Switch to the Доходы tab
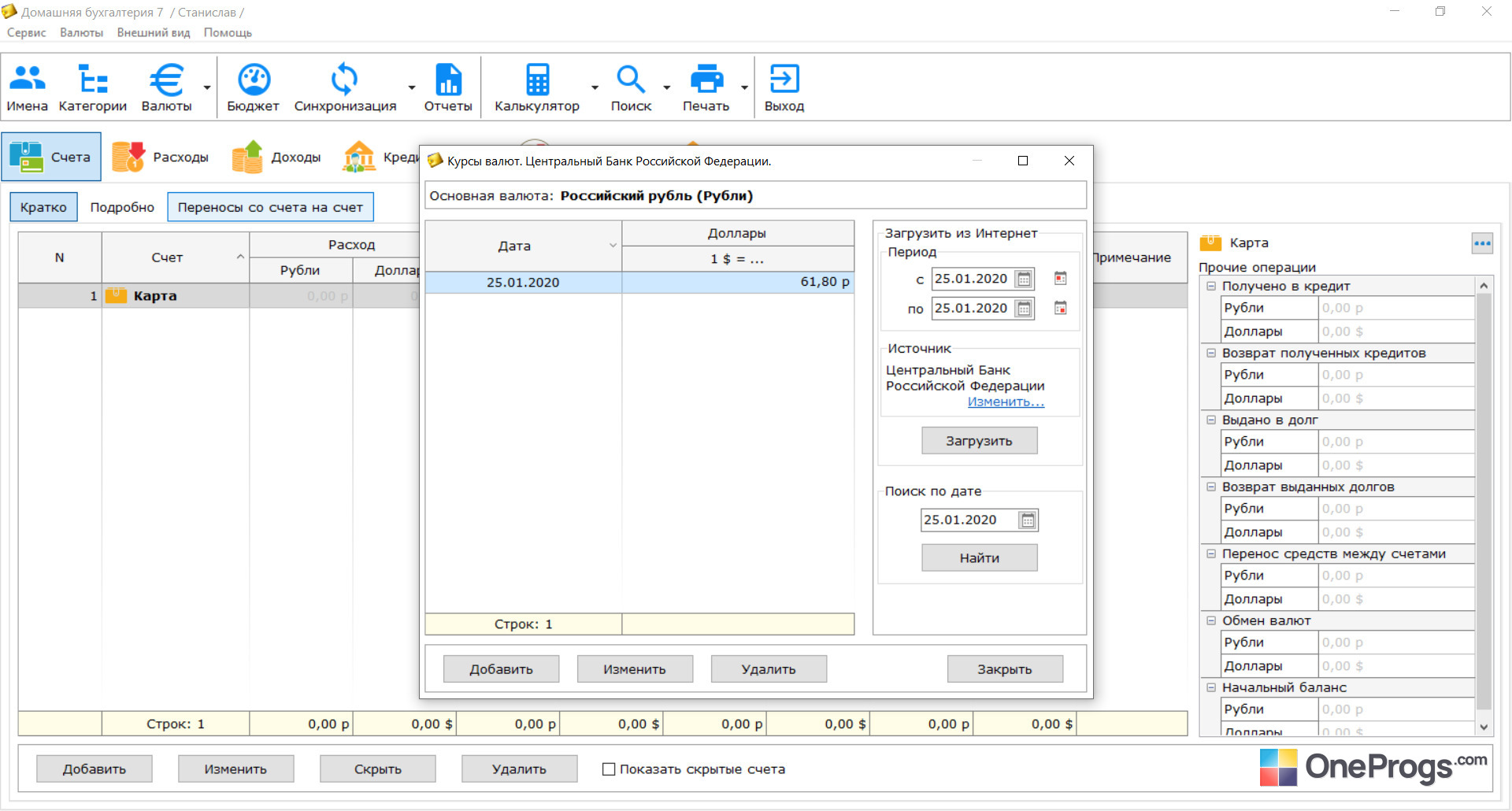Screen dimensions: 1512x811 [x=276, y=157]
